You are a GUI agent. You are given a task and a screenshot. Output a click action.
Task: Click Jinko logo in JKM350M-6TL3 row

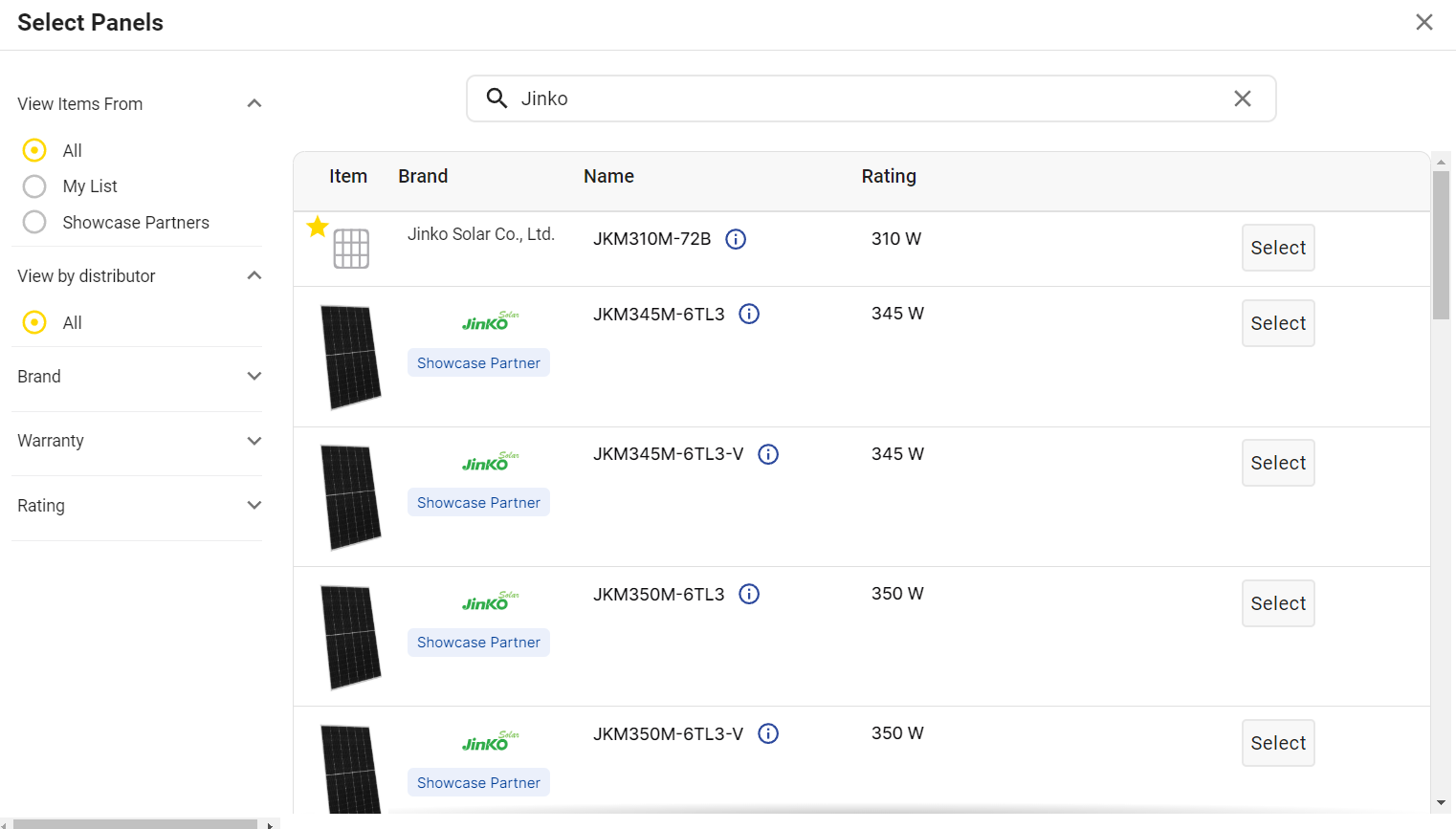(490, 601)
